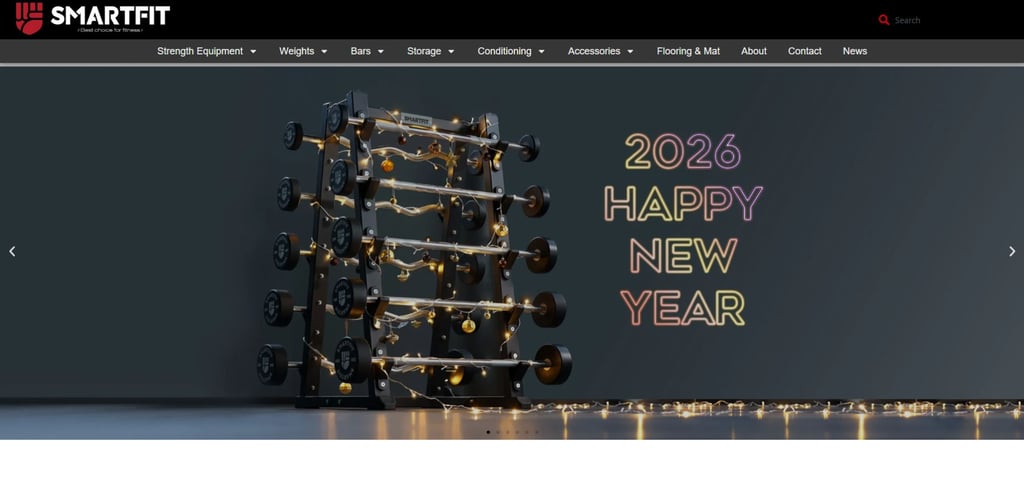Click the red search magnifier icon
Image resolution: width=1024 pixels, height=485 pixels.
click(x=884, y=20)
